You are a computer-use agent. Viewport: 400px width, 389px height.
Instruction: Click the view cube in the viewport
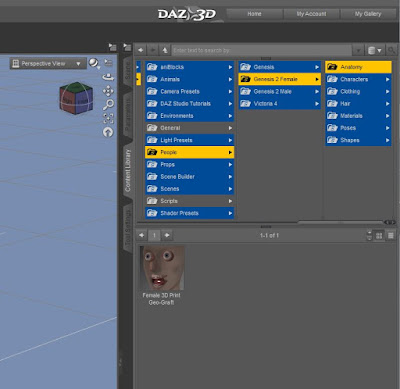(x=76, y=98)
